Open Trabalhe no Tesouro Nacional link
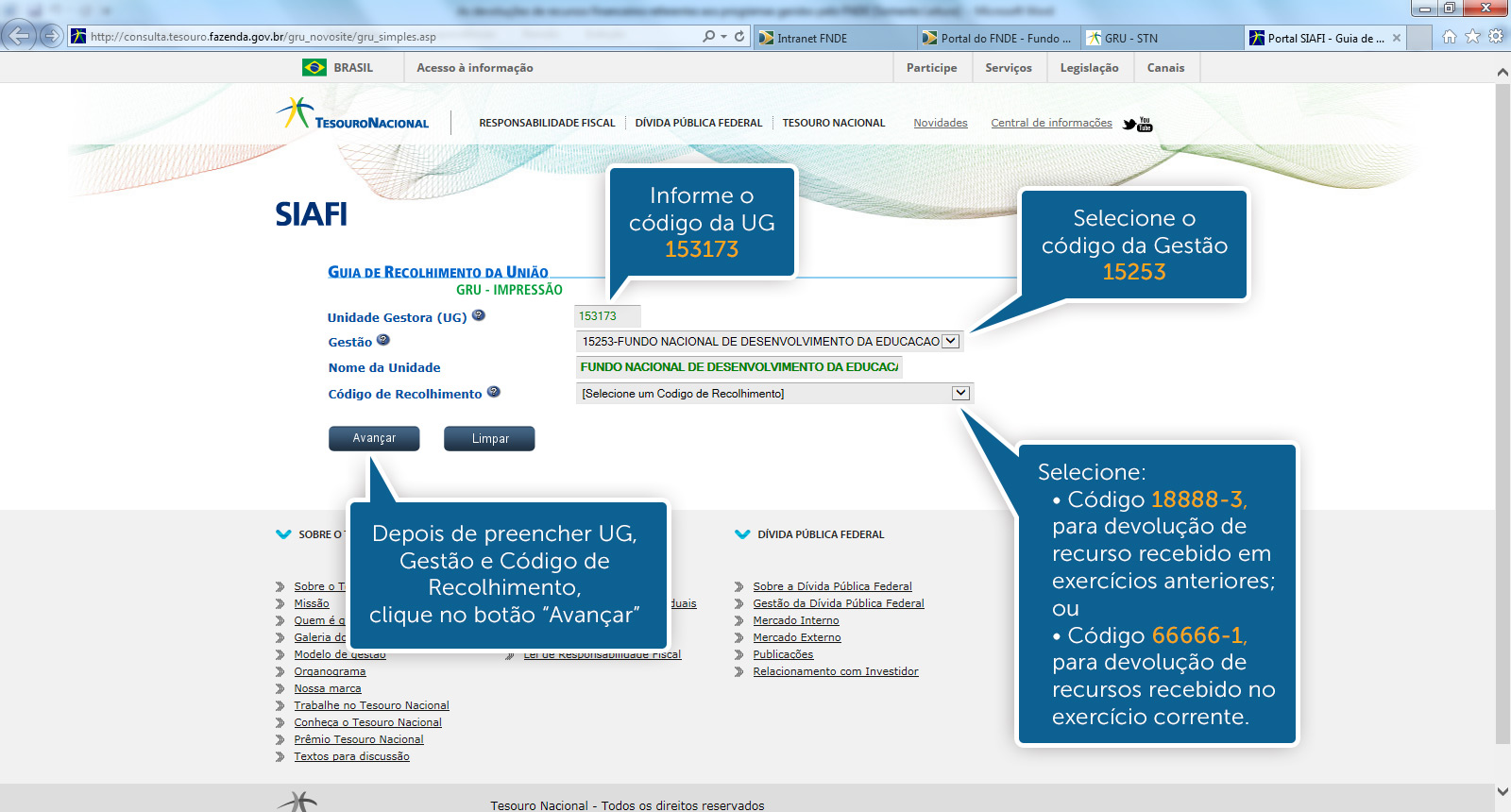The width and height of the screenshot is (1511, 812). [x=371, y=705]
